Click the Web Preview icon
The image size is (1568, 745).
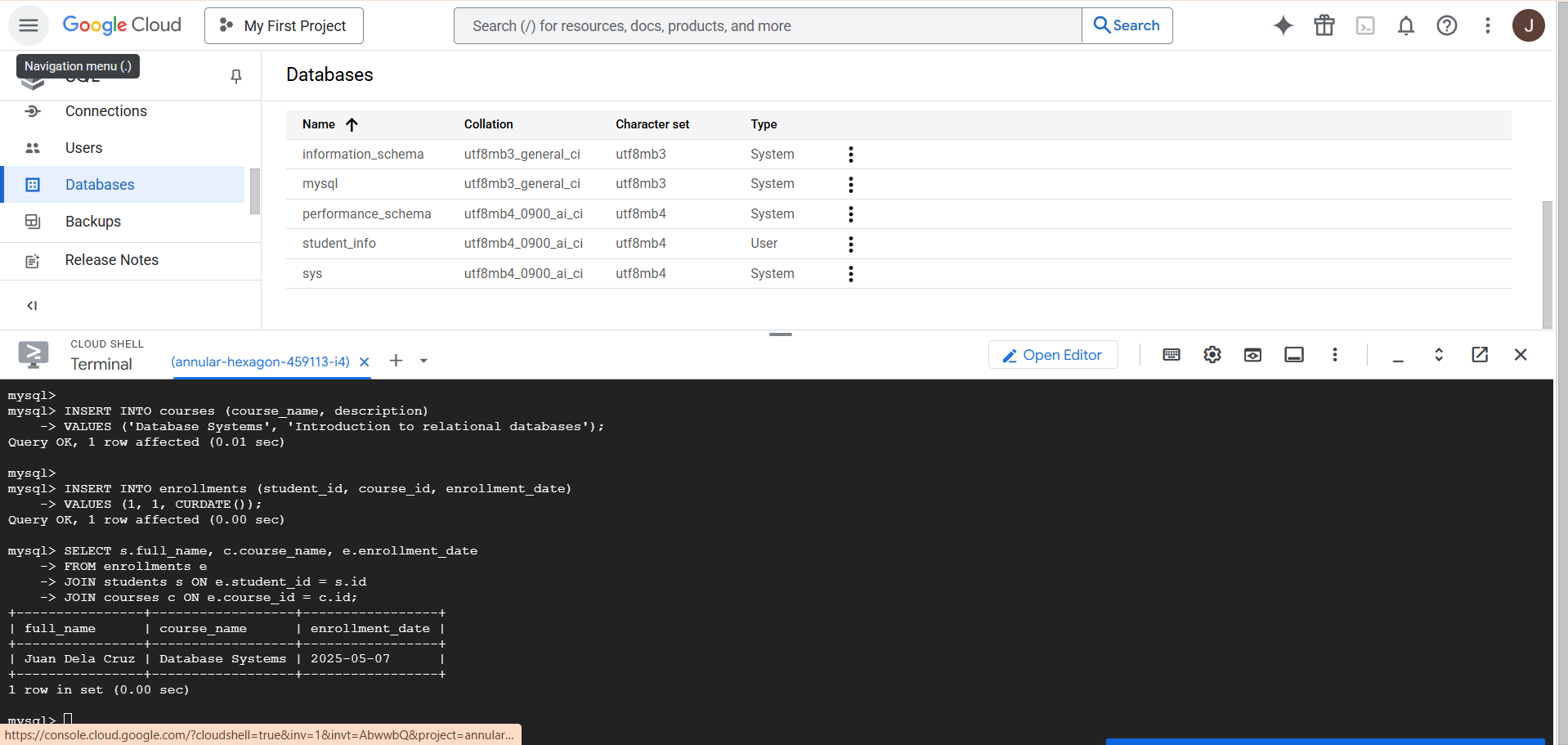pyautogui.click(x=1253, y=355)
